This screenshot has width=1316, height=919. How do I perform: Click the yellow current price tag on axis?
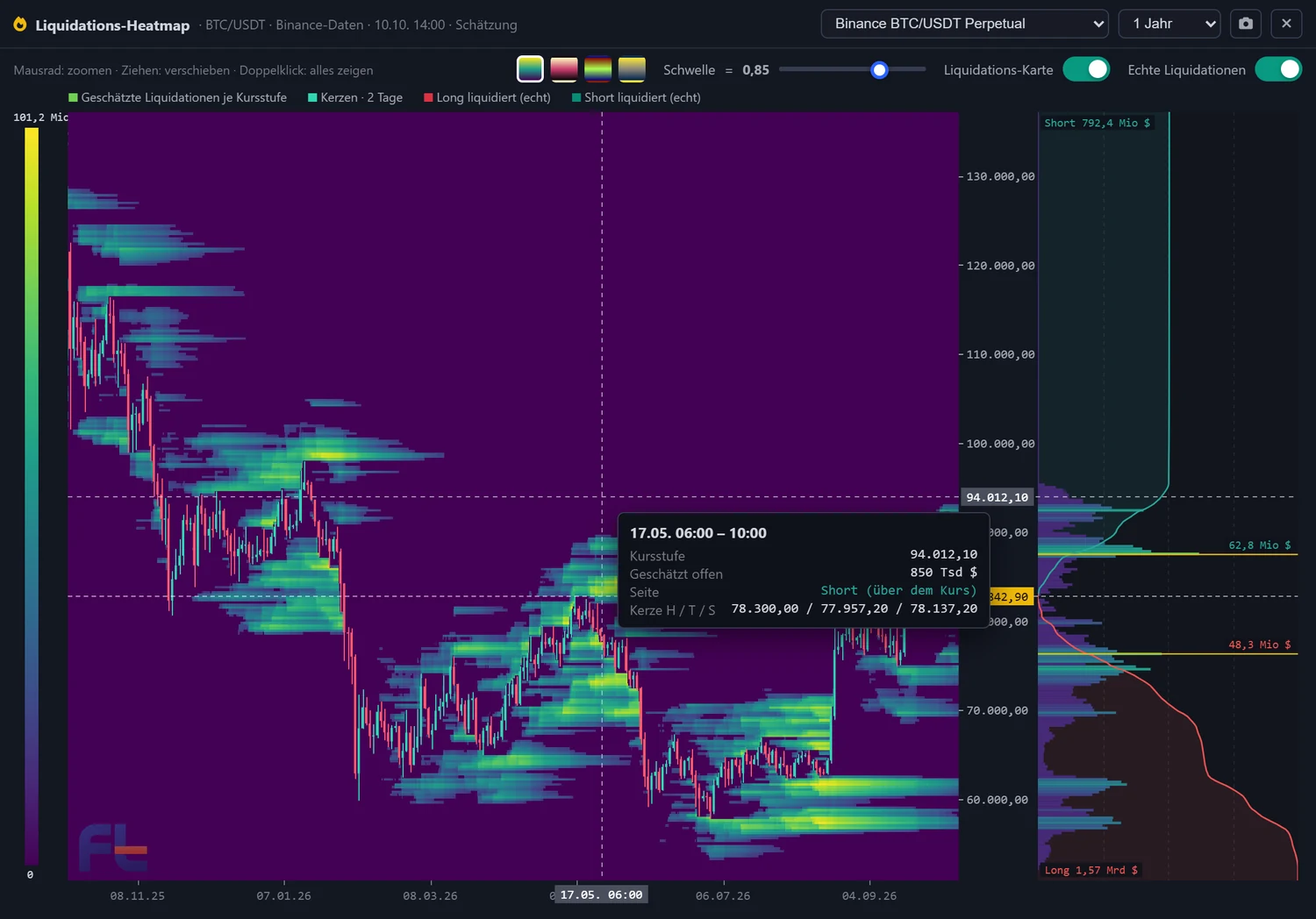1010,597
